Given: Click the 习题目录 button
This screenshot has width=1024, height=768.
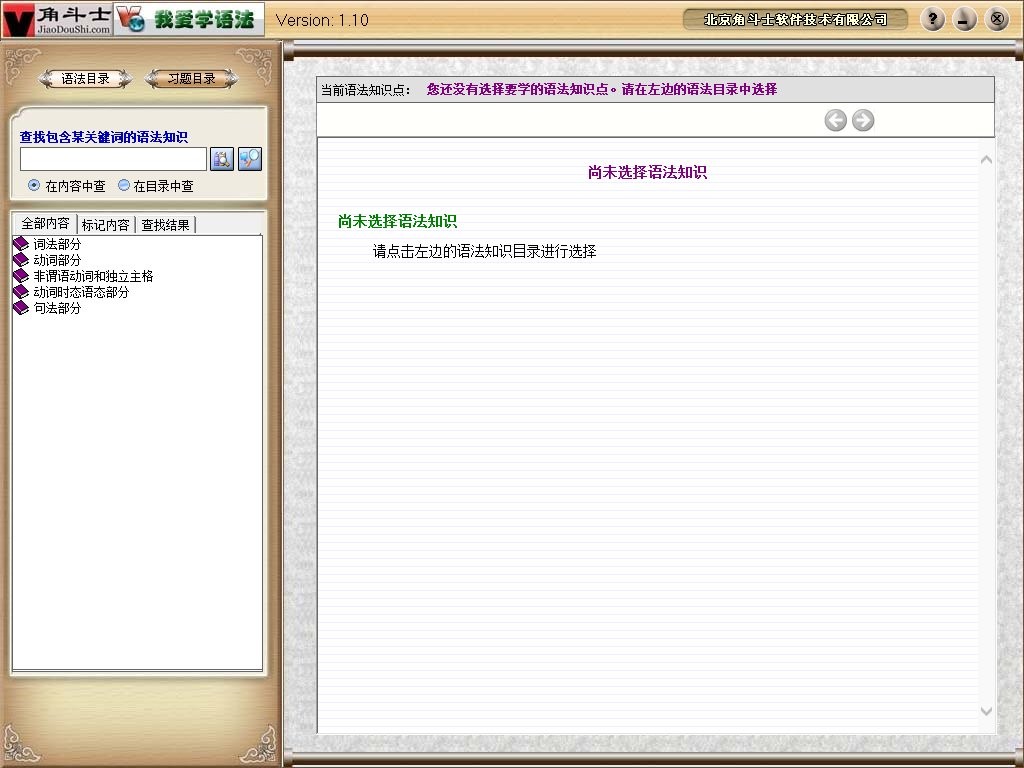Looking at the screenshot, I should 190,78.
